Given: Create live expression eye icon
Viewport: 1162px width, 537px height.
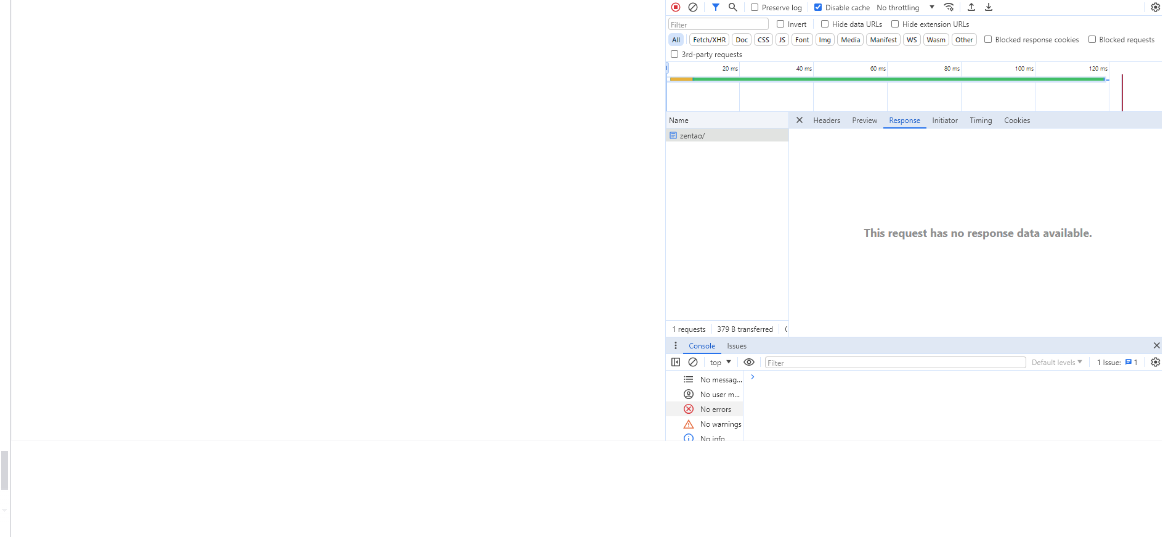Looking at the screenshot, I should (749, 362).
